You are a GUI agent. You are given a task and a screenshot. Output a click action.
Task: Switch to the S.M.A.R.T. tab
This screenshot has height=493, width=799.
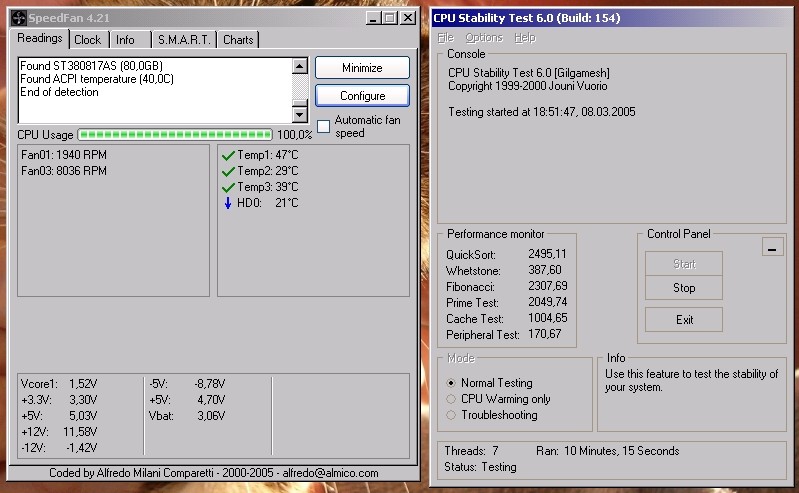click(x=184, y=40)
